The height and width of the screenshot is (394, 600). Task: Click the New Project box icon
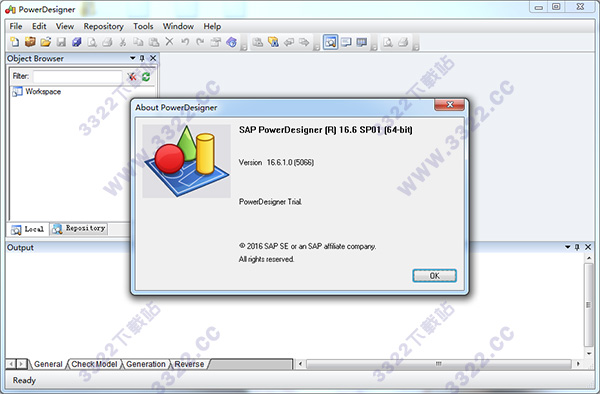point(30,42)
